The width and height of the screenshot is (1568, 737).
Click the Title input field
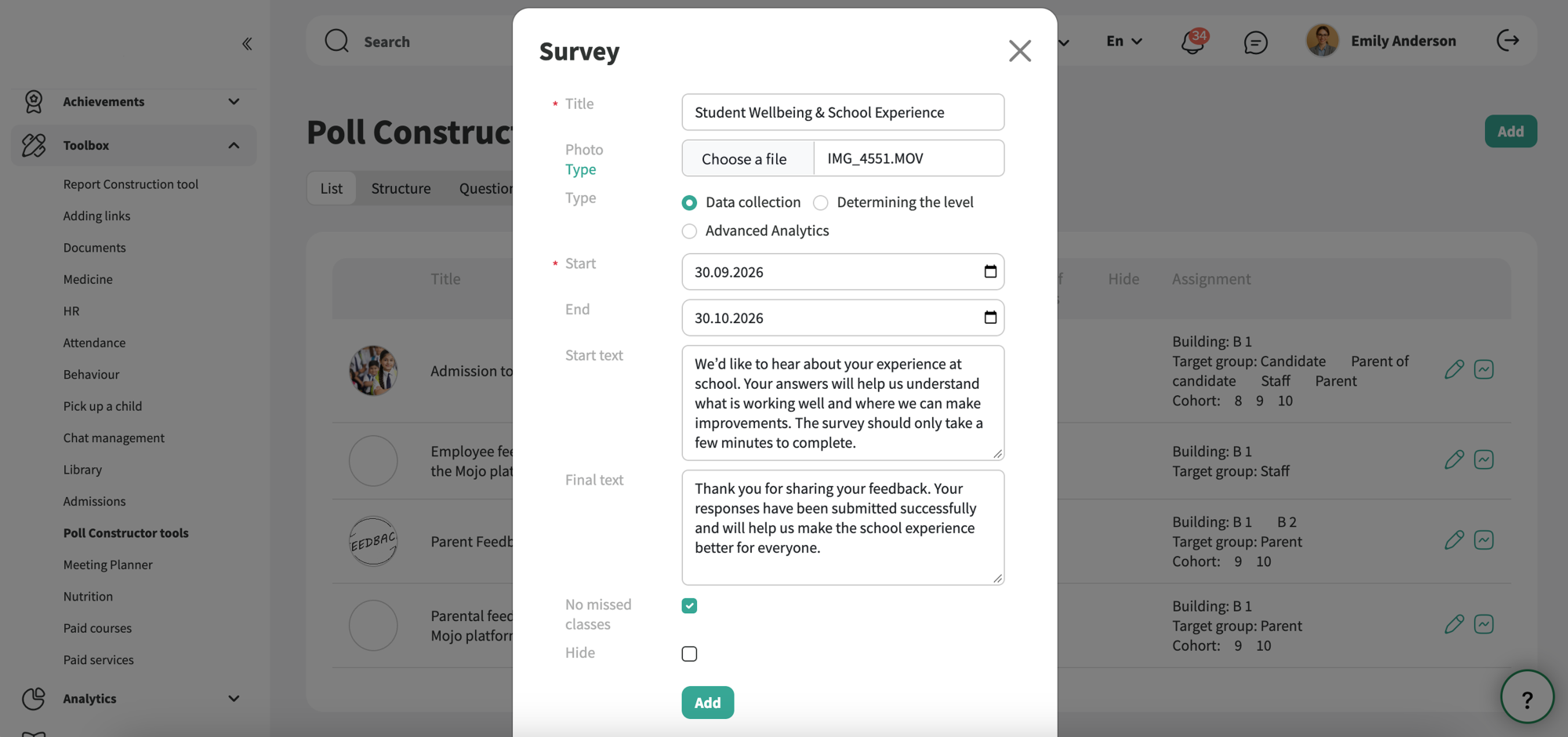pyautogui.click(x=843, y=112)
